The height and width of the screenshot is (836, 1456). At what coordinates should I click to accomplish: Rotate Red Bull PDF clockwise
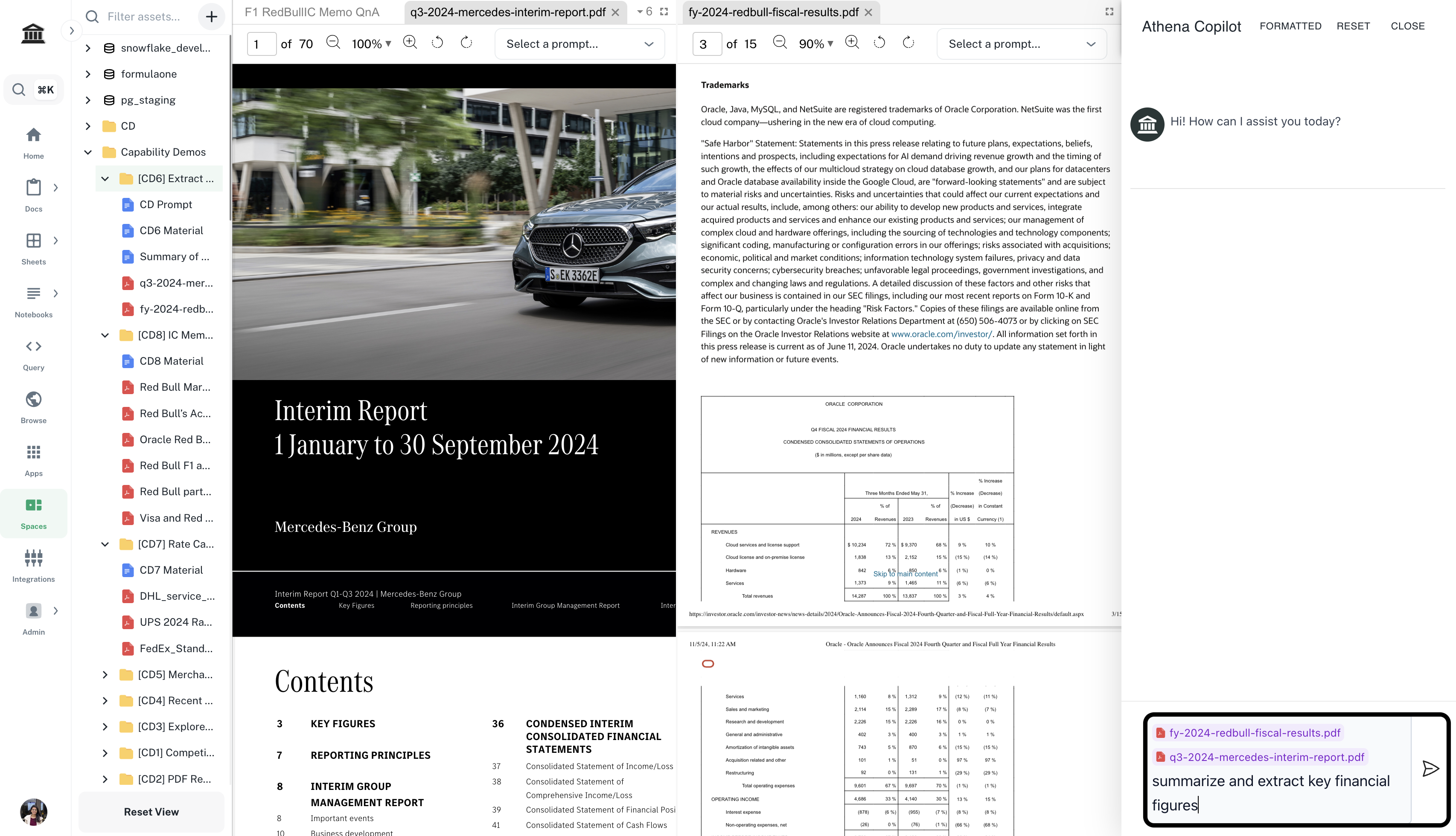pyautogui.click(x=908, y=43)
